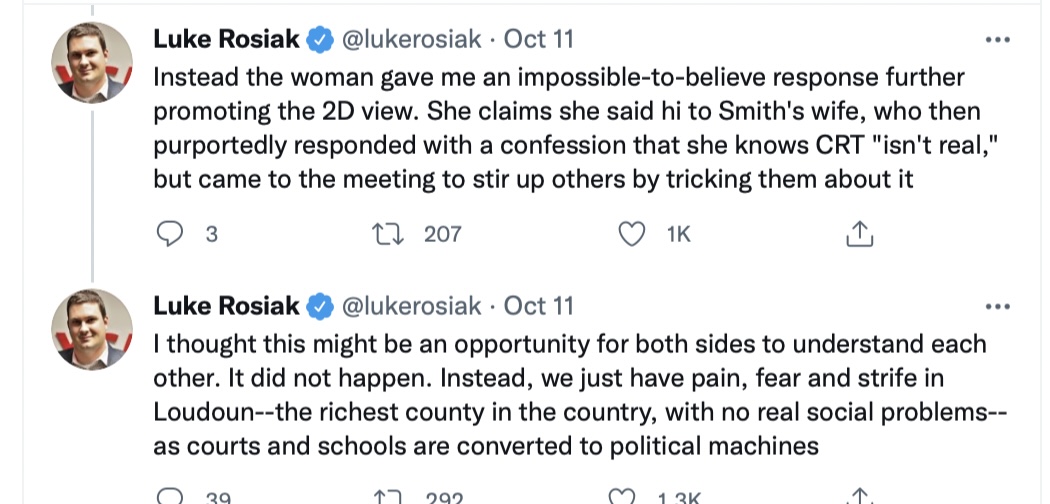Click the verified badge on the second tweet
Viewport: 1050px width, 504px height.
tap(319, 305)
